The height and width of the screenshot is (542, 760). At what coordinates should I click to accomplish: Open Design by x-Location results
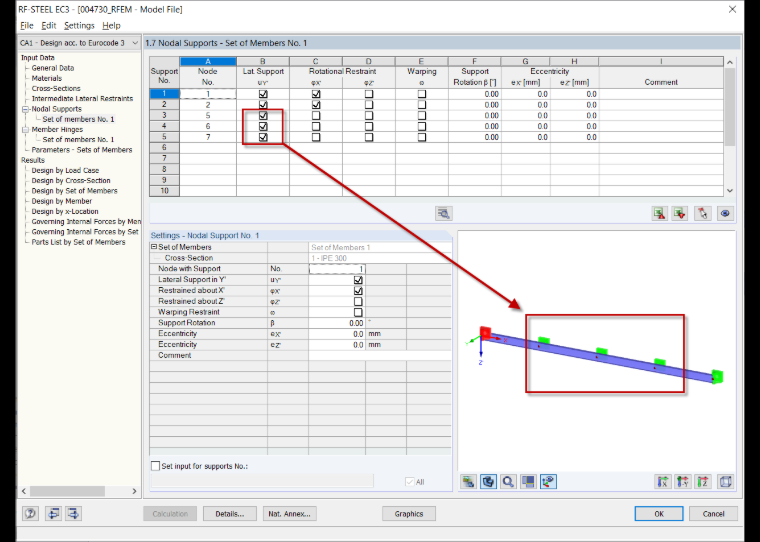coord(64,211)
